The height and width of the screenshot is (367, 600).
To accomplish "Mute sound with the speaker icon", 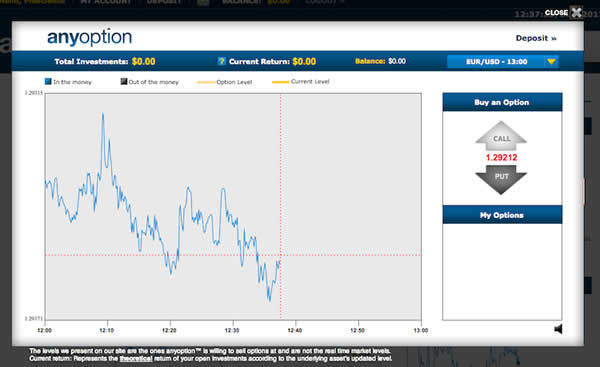I will point(558,329).
